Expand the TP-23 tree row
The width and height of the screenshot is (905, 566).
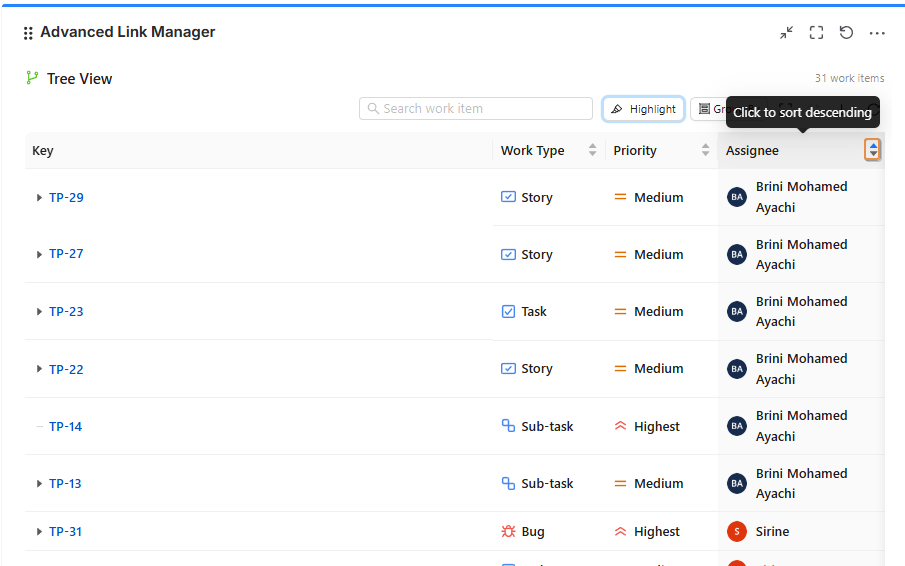click(x=39, y=312)
